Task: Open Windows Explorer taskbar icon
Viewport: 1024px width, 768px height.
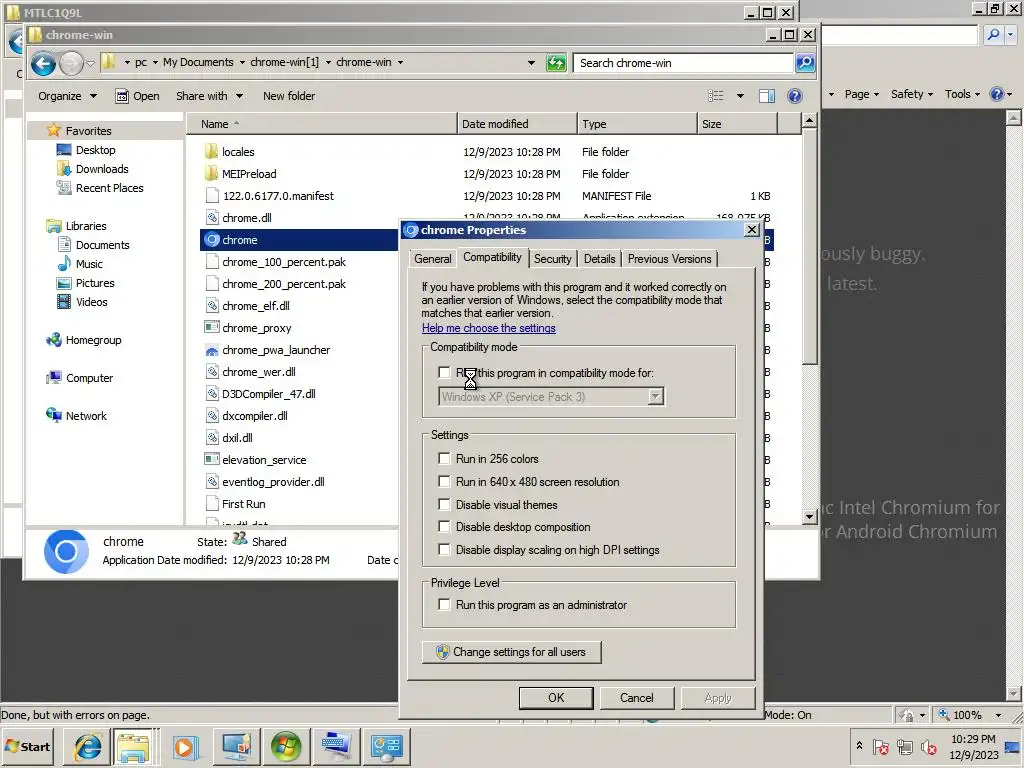Action: point(133,746)
